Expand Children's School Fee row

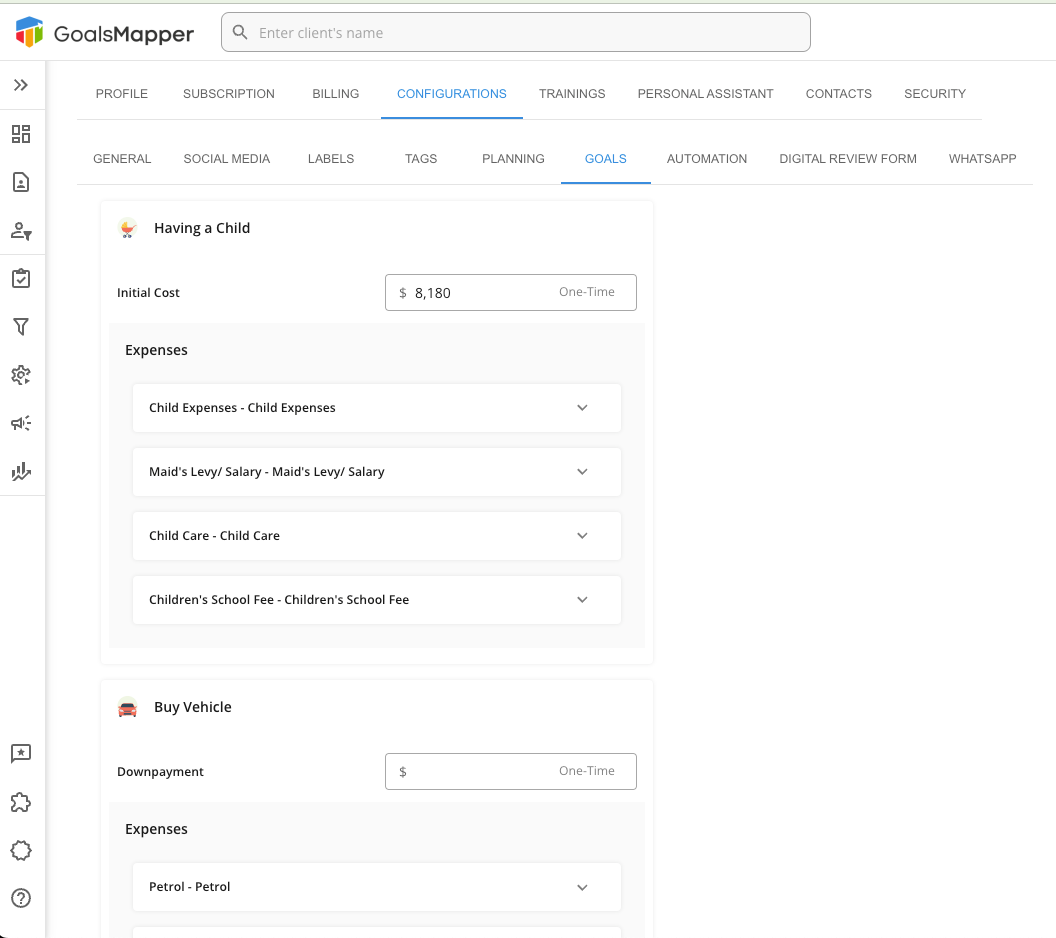point(582,600)
